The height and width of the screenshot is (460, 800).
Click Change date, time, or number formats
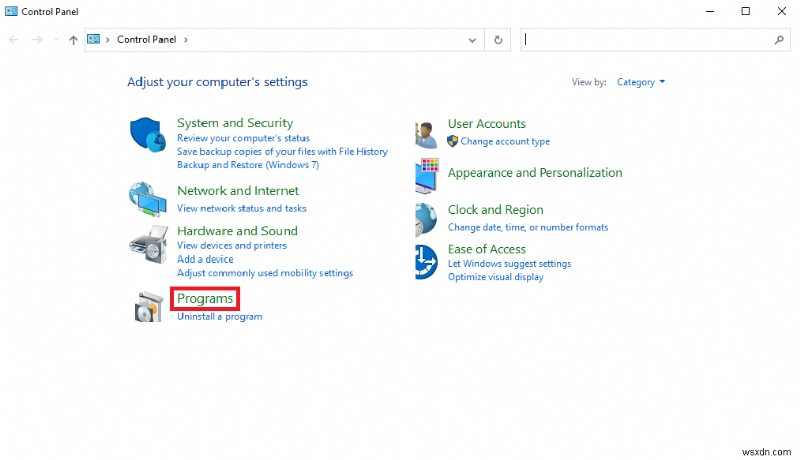528,227
